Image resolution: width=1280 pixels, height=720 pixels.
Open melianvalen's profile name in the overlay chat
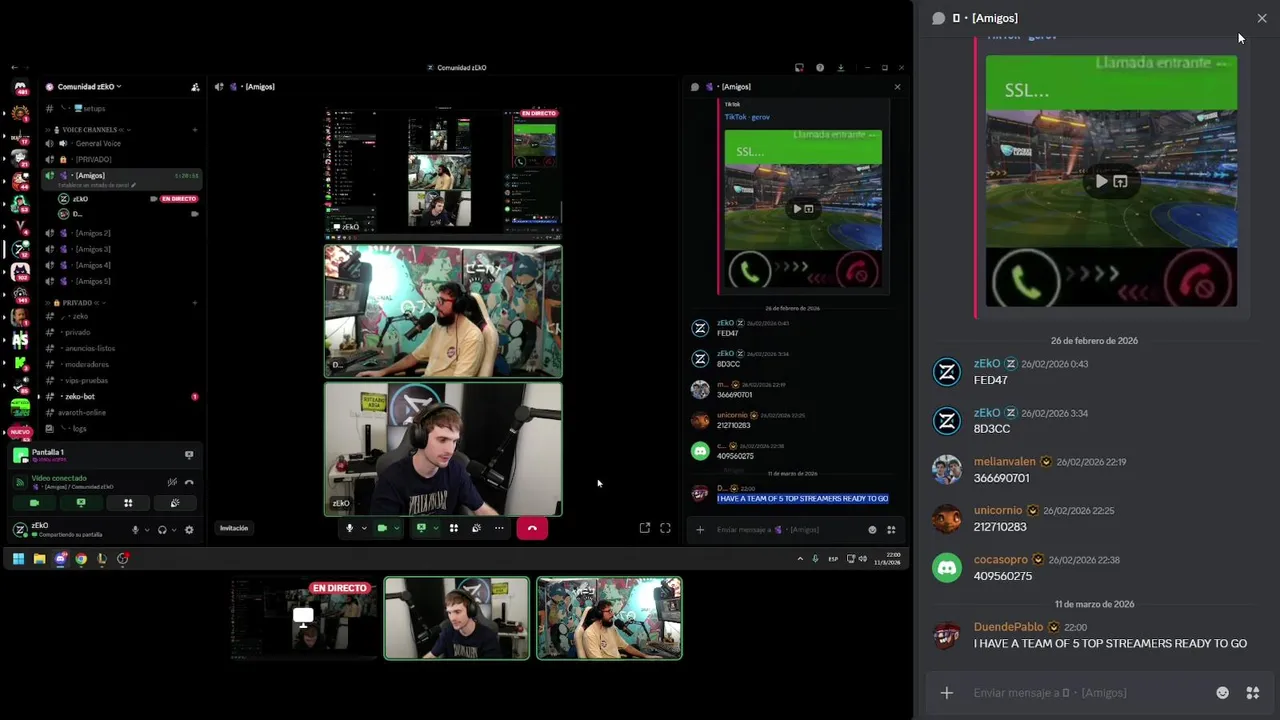click(x=1004, y=462)
